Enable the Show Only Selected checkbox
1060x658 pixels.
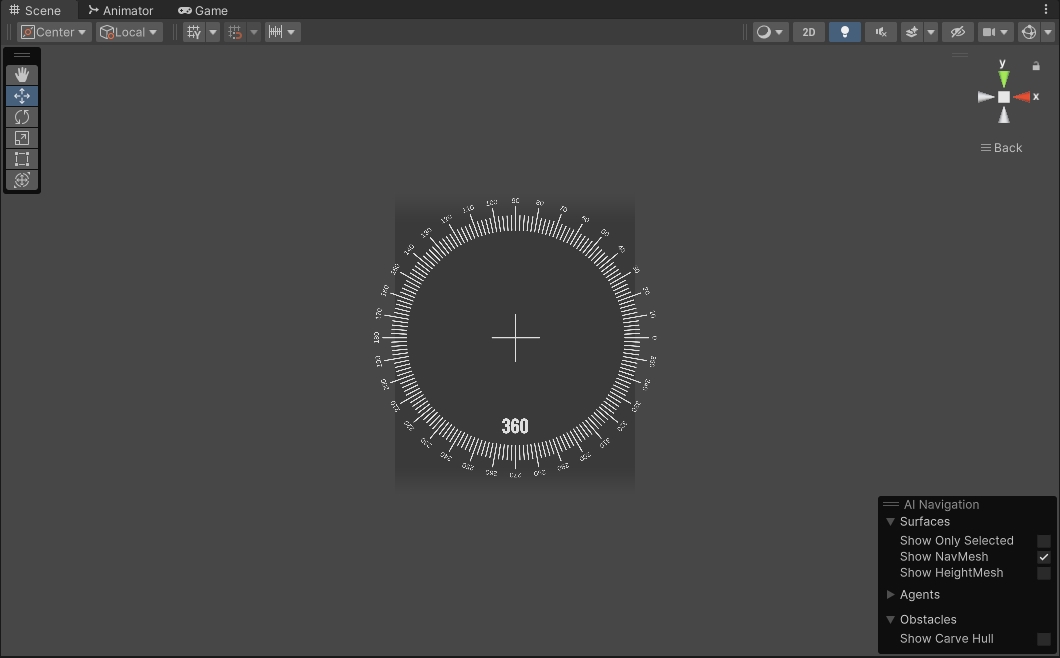point(1043,540)
